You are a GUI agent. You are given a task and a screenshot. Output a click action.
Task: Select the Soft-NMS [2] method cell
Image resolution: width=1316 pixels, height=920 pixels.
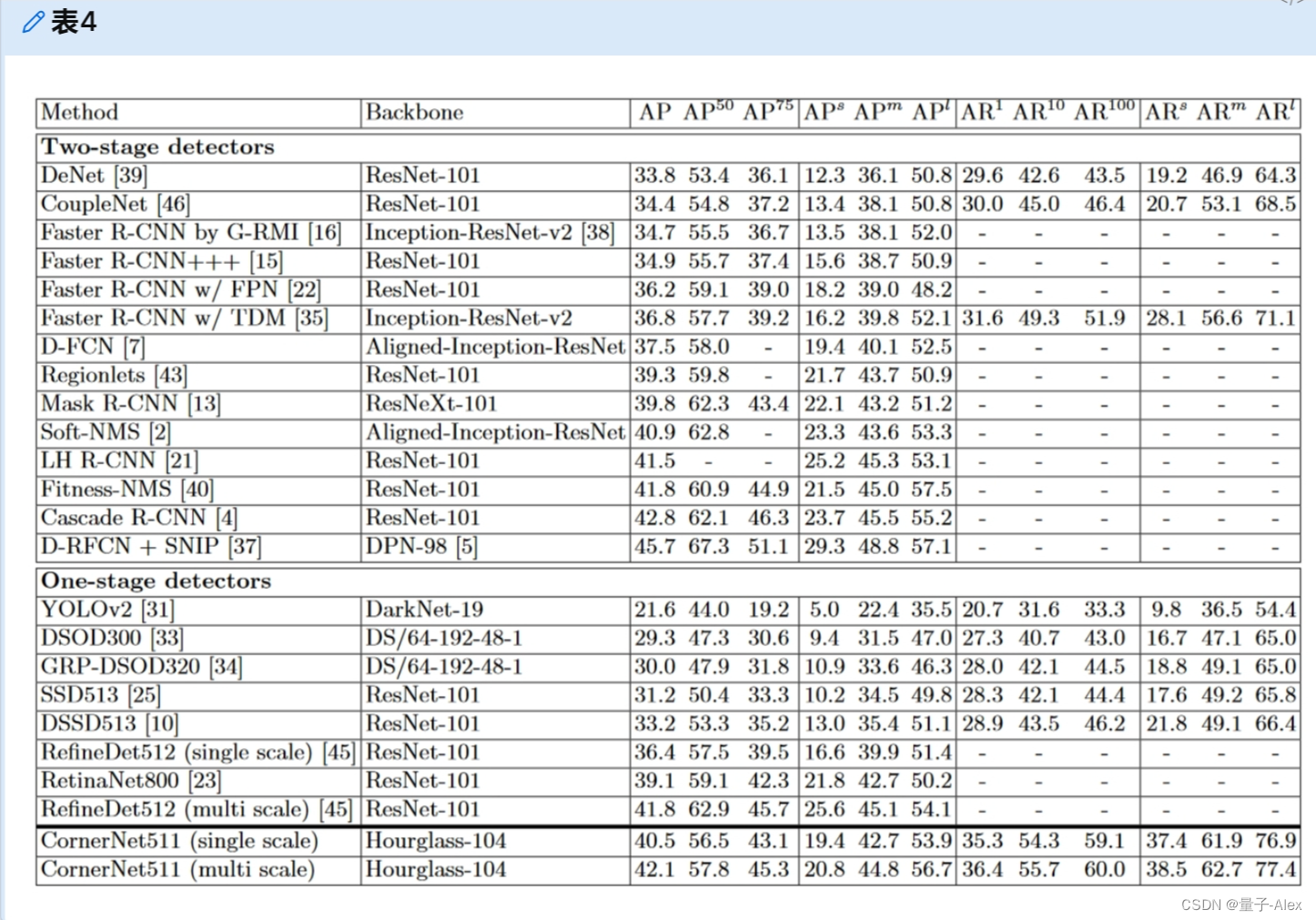pos(106,433)
